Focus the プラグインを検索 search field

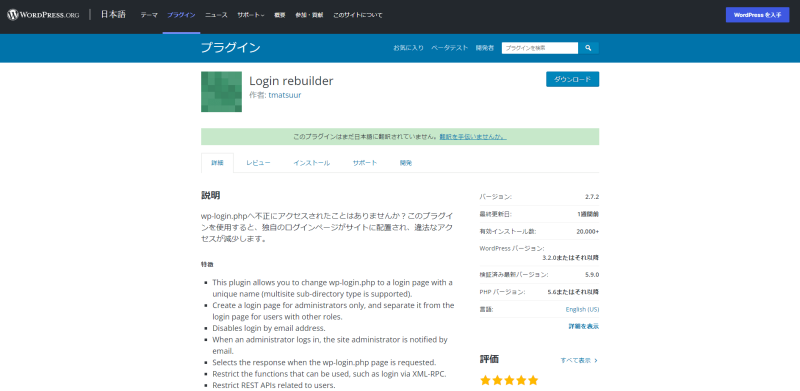540,48
